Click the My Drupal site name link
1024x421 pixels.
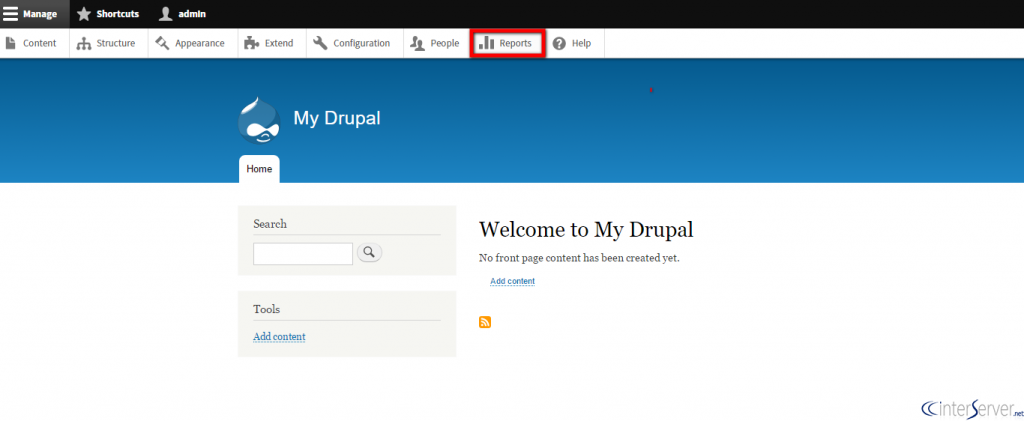pos(337,118)
